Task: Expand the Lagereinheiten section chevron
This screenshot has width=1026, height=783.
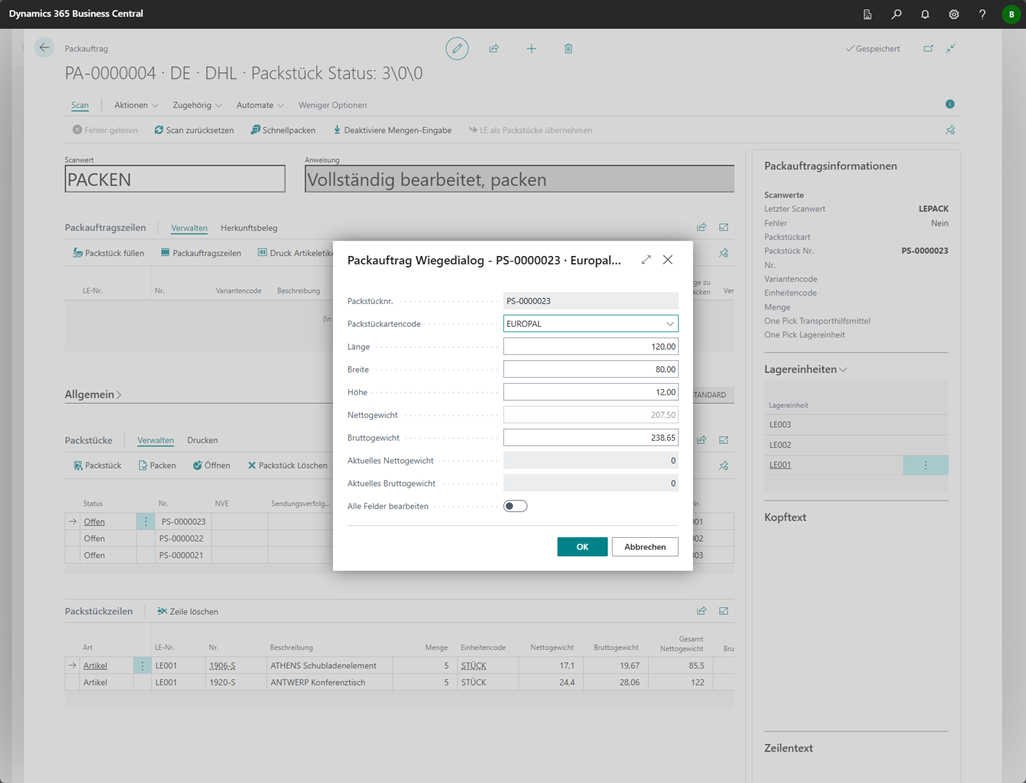Action: [843, 370]
